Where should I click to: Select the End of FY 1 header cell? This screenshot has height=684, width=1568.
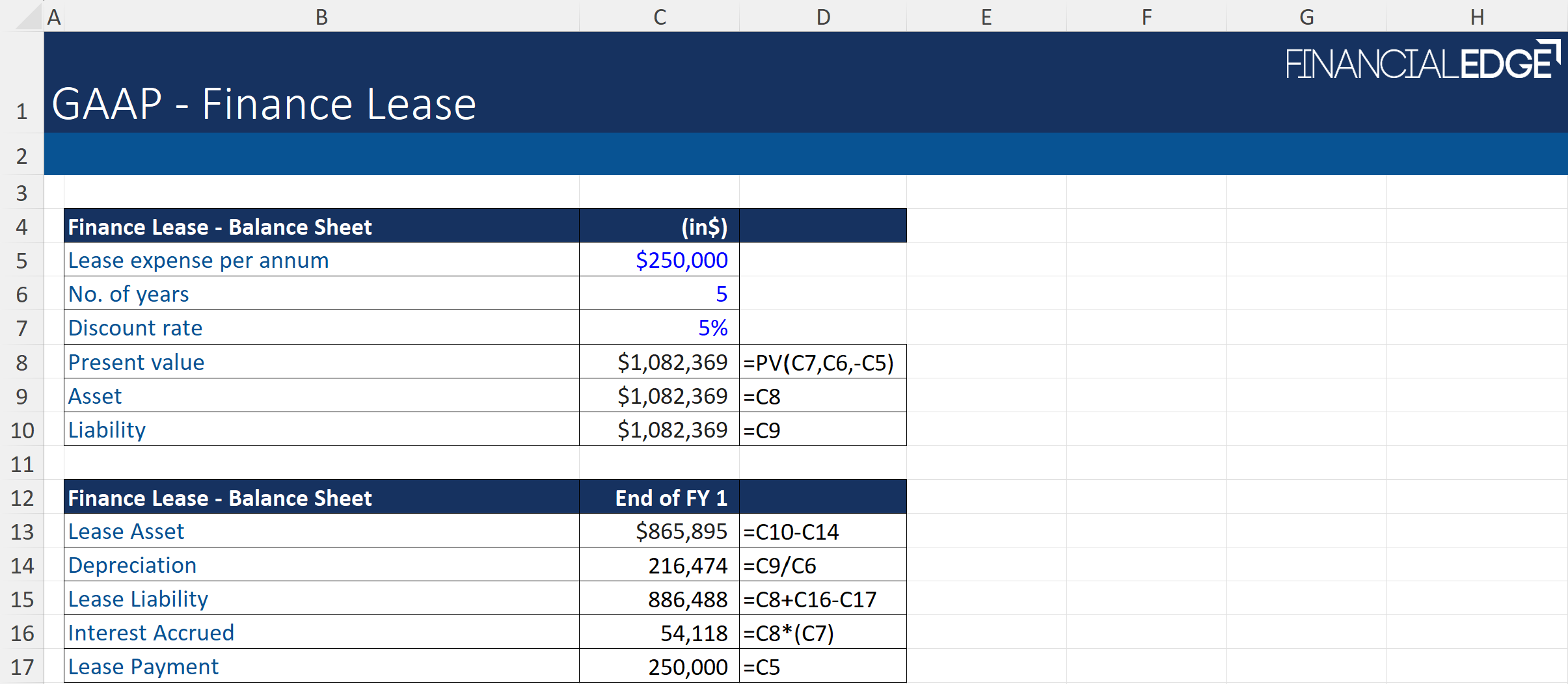click(x=659, y=498)
